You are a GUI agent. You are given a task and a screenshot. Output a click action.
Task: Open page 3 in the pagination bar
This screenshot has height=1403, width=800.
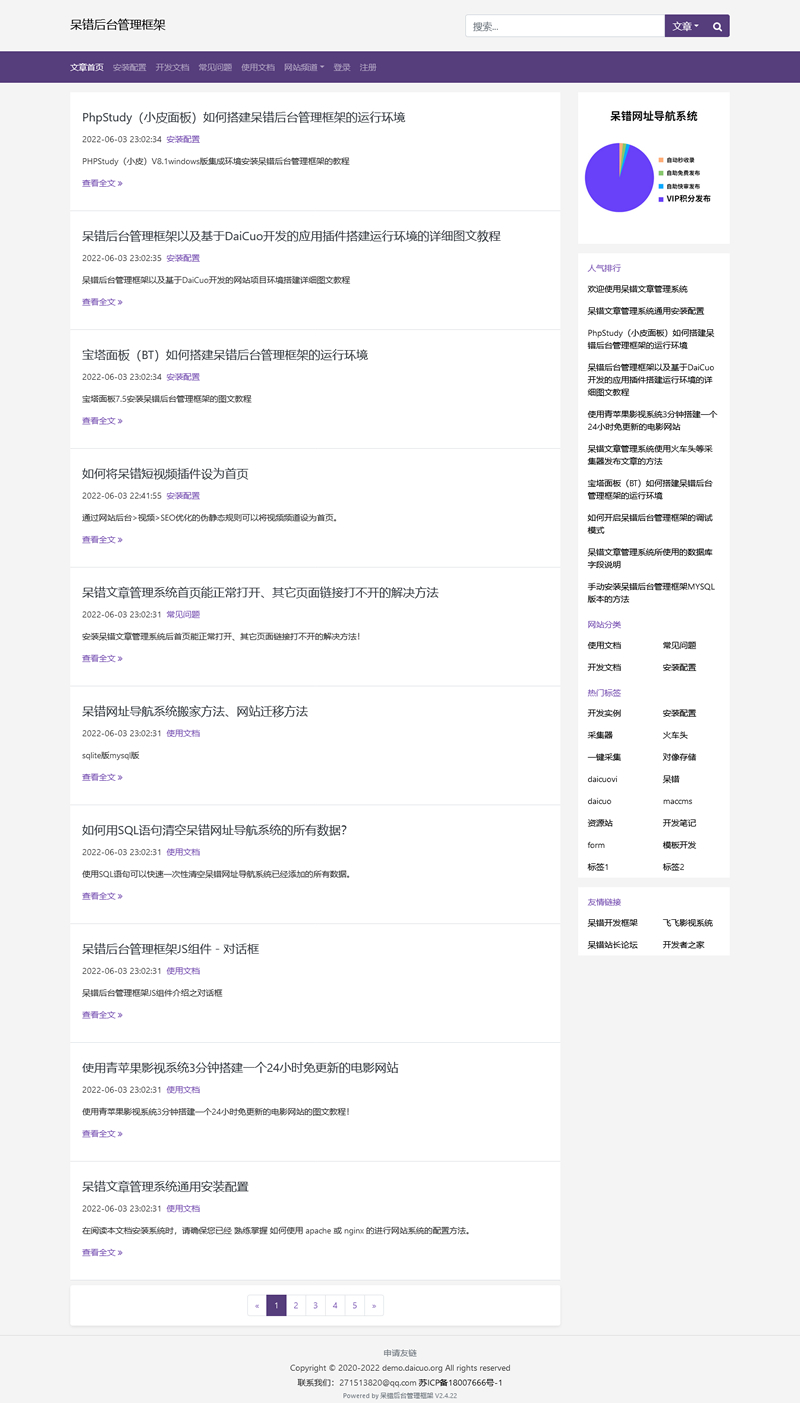click(x=315, y=1305)
